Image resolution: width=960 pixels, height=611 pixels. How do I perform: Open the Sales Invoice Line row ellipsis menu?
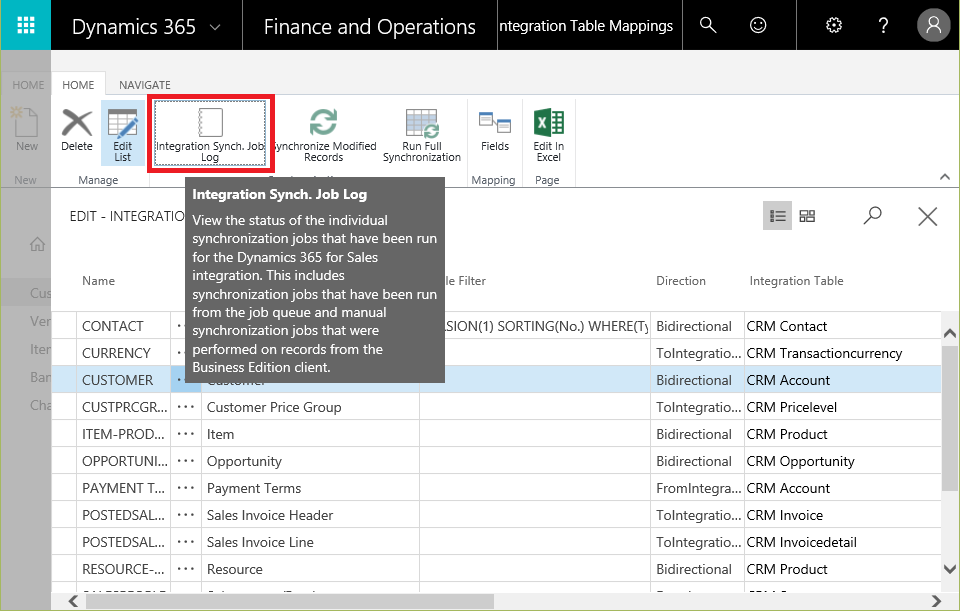tap(186, 542)
